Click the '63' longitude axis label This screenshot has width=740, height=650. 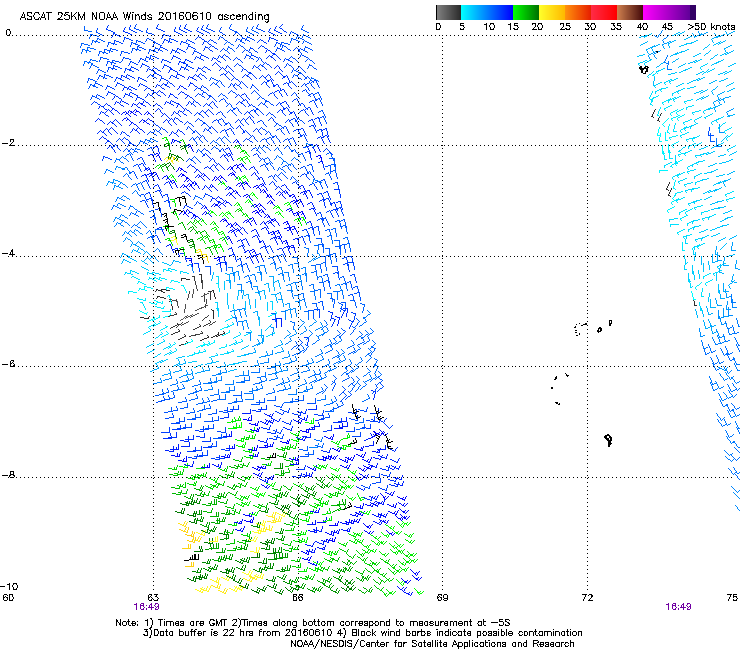pos(153,598)
